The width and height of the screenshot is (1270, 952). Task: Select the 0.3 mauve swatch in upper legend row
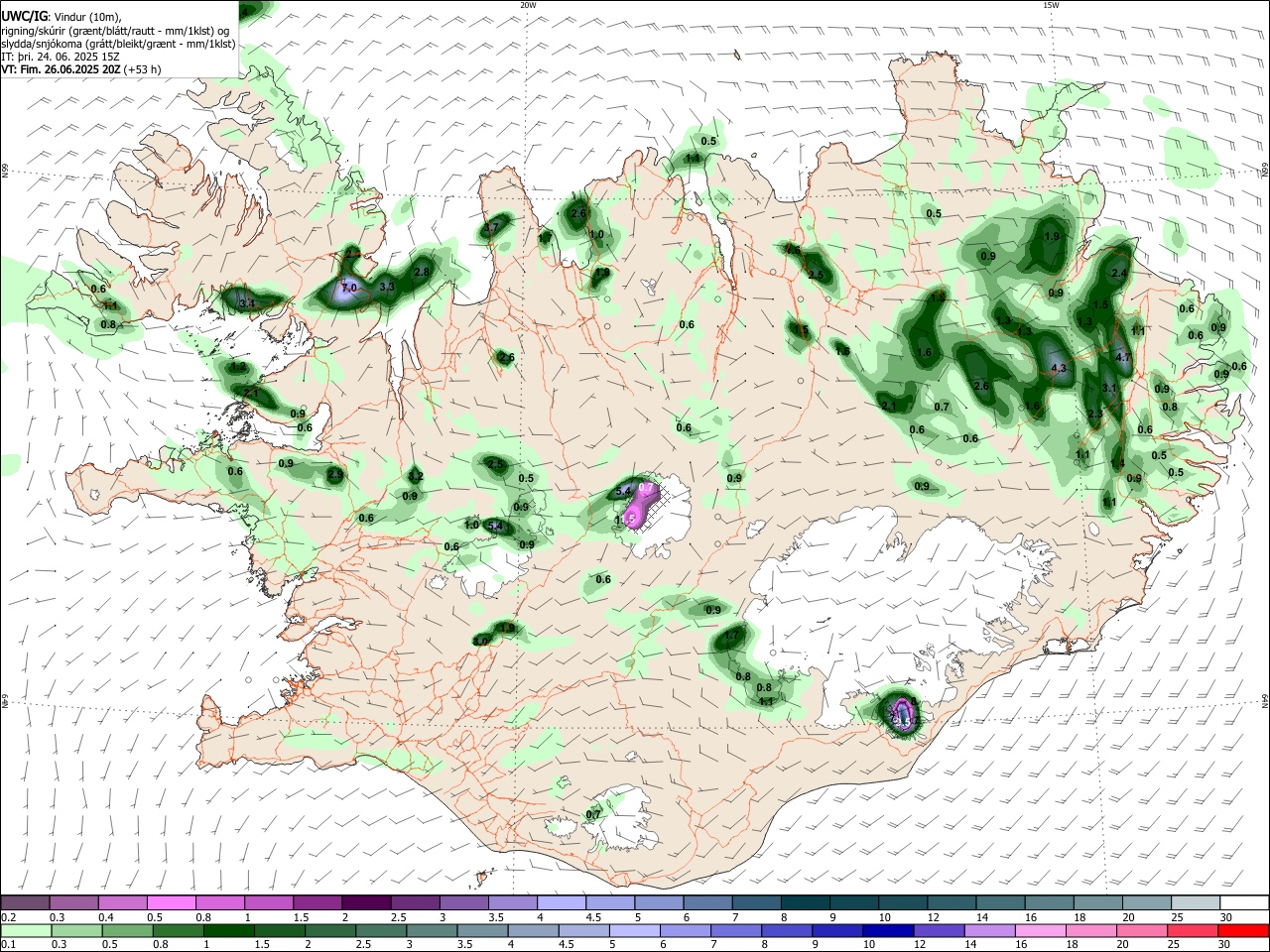[x=74, y=902]
